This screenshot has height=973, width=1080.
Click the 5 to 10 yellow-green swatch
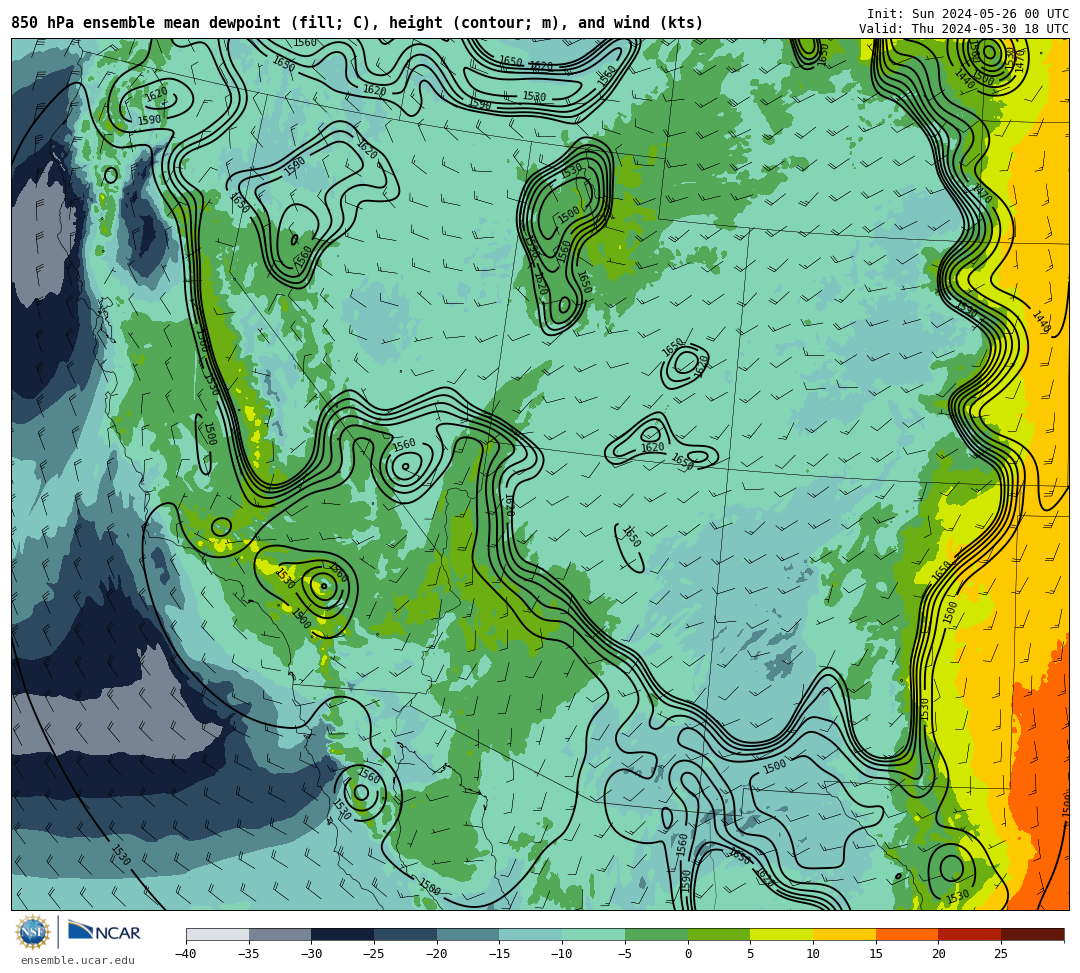point(782,934)
